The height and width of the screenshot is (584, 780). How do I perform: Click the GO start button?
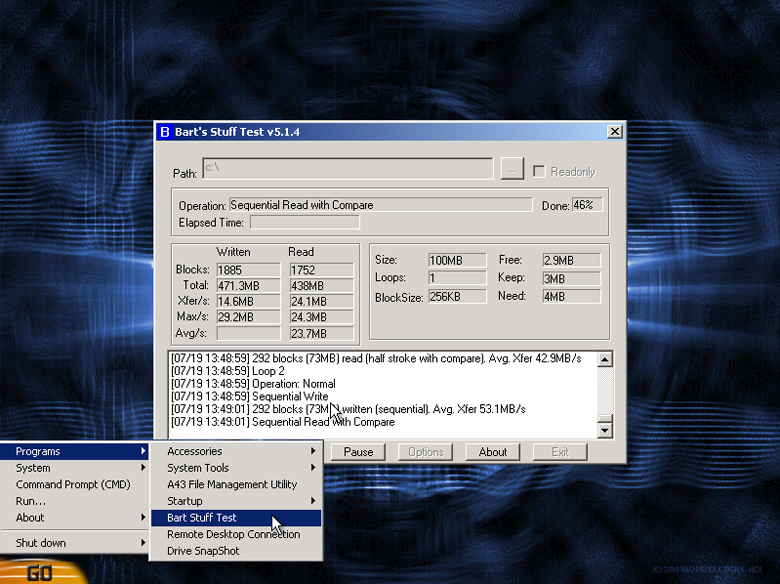coord(40,573)
